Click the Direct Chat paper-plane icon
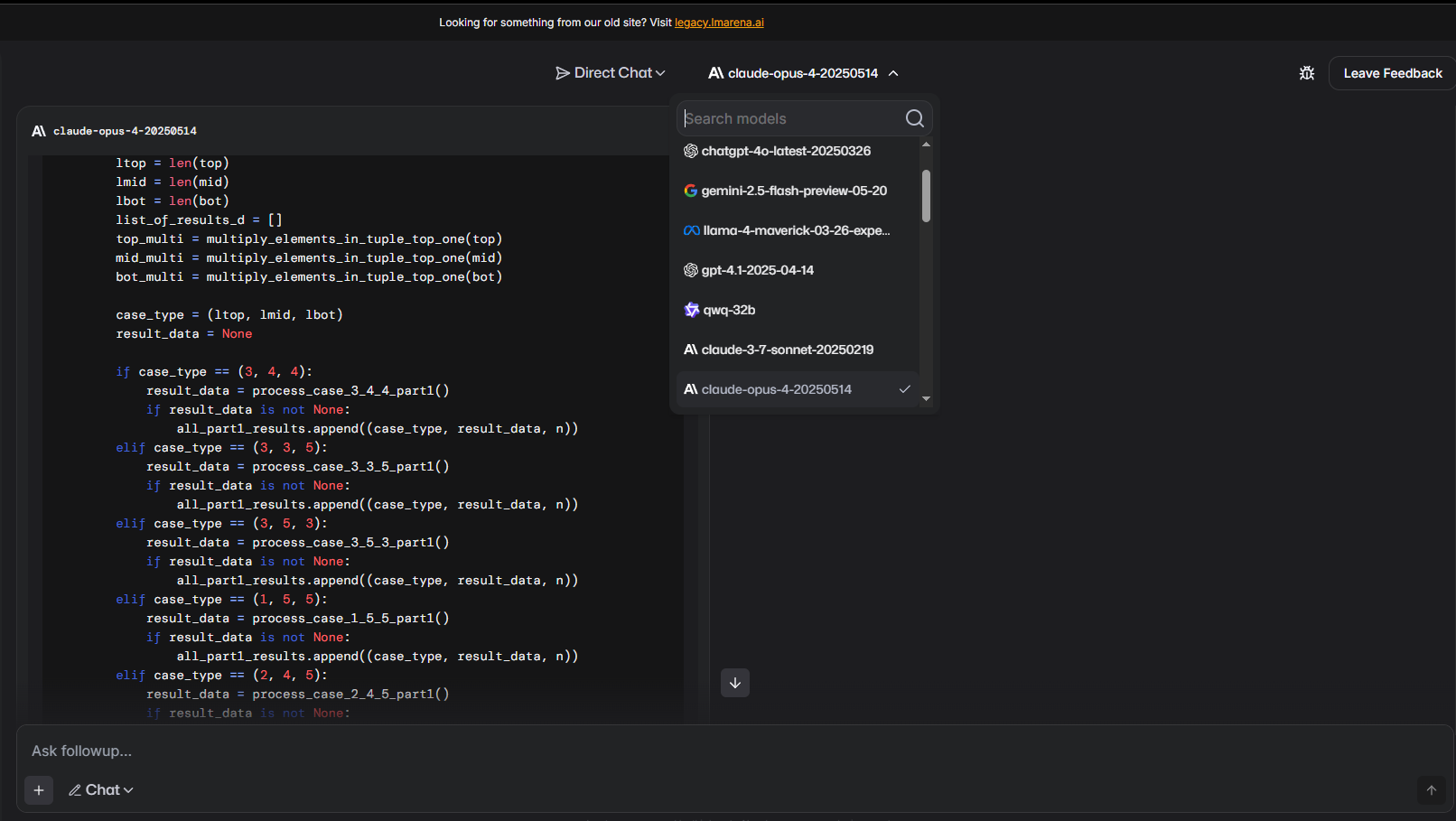 pos(563,73)
